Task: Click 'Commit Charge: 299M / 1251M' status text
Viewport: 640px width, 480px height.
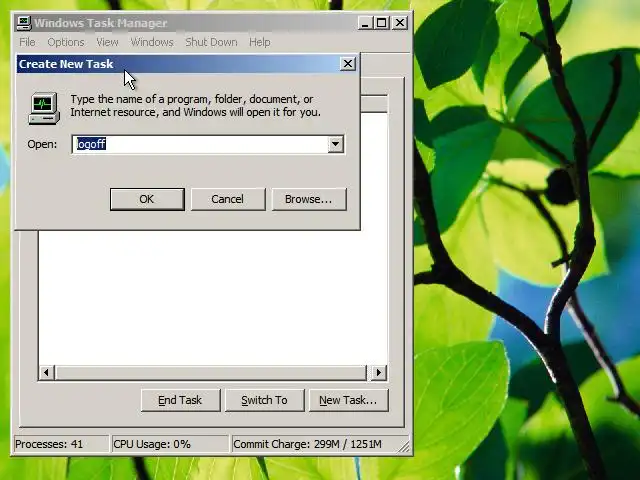Action: click(308, 444)
